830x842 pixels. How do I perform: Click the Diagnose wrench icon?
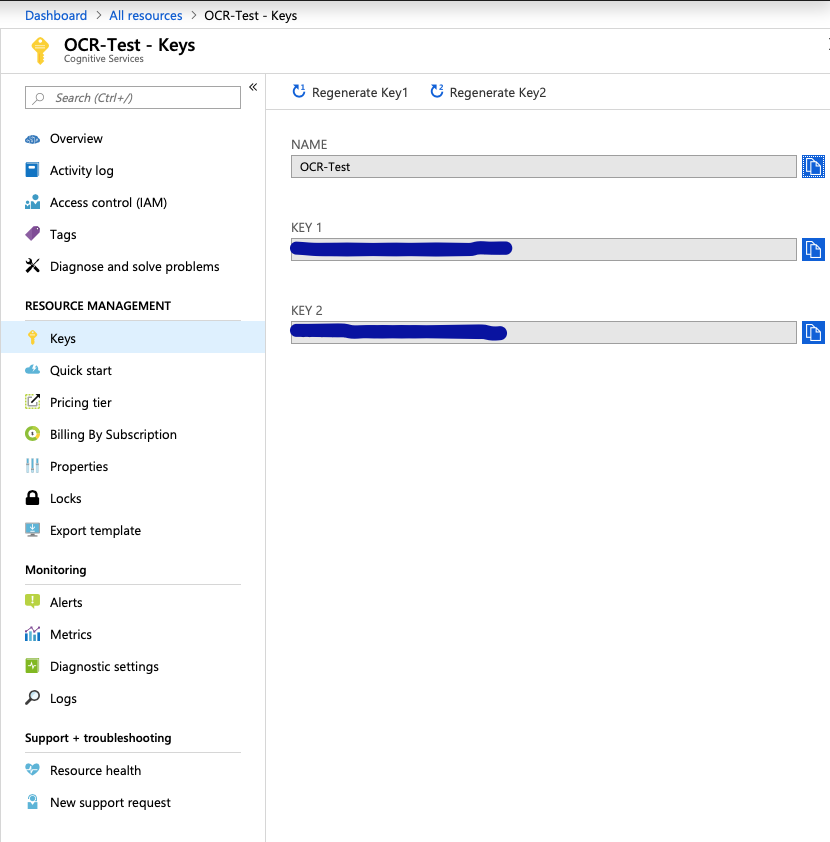coord(32,266)
